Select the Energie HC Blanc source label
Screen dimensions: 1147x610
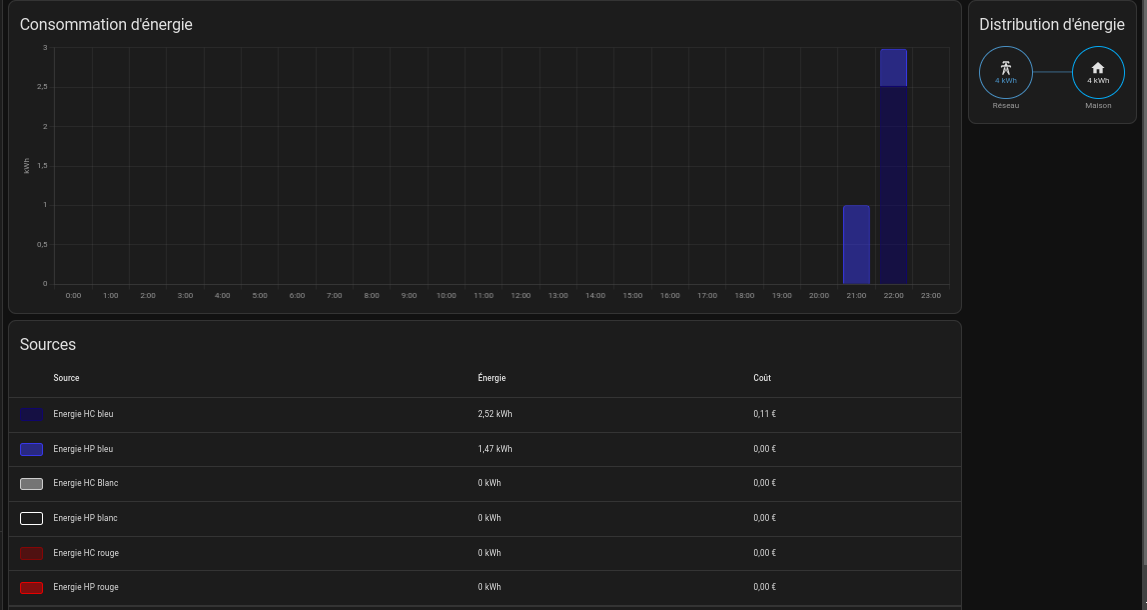pos(86,483)
